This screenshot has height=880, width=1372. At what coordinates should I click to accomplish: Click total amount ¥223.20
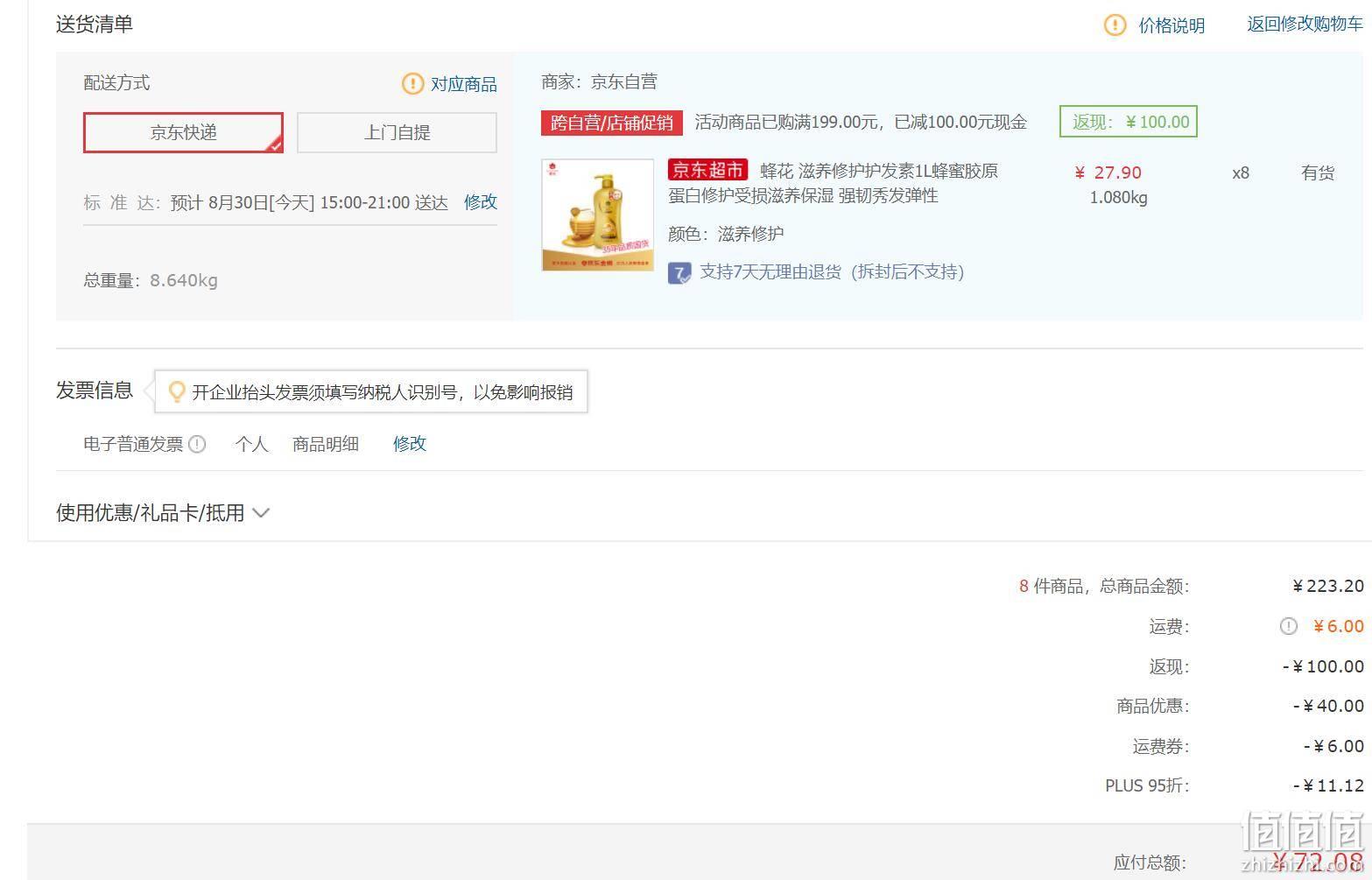pyautogui.click(x=1328, y=586)
